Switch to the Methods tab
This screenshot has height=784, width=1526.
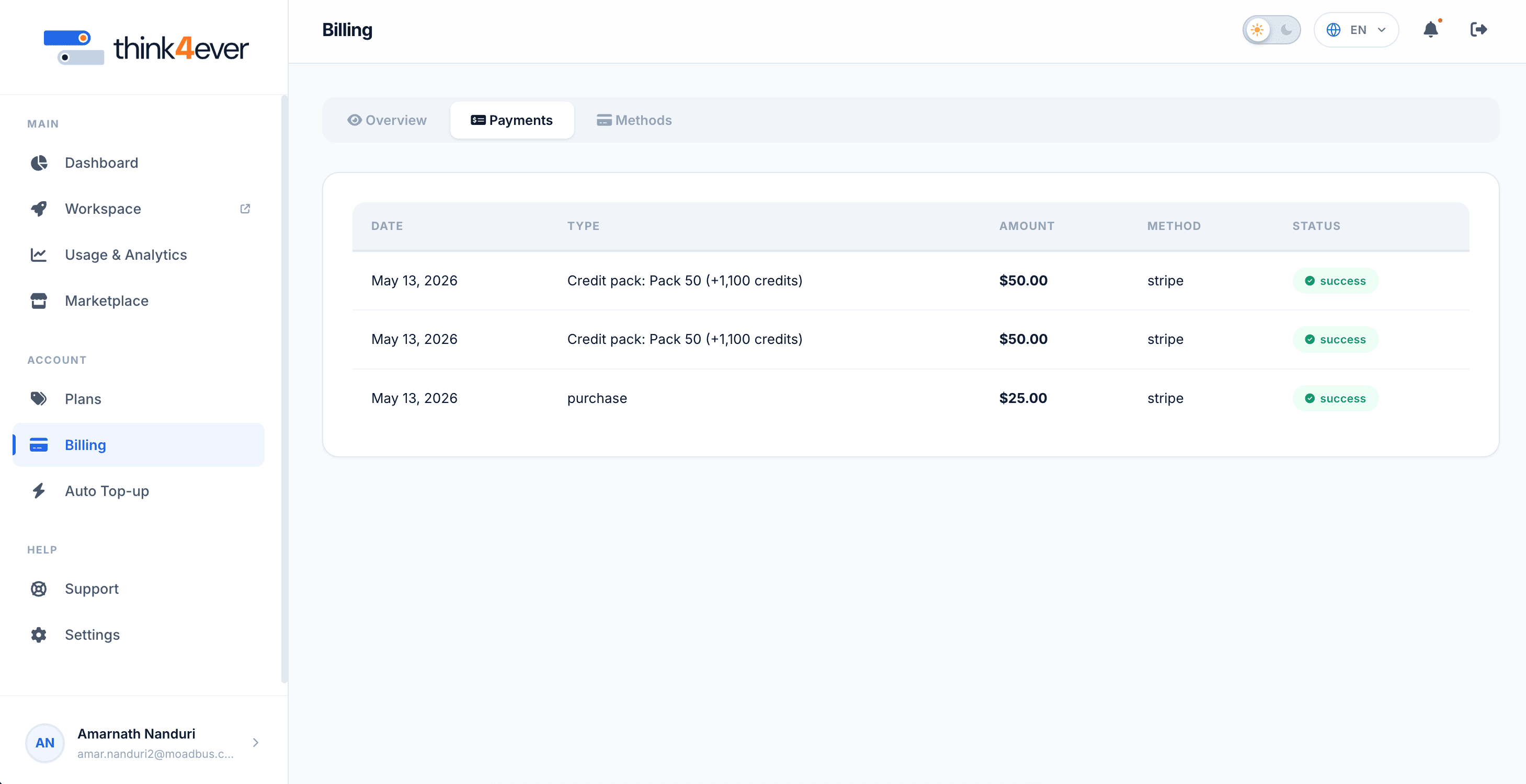pos(634,120)
